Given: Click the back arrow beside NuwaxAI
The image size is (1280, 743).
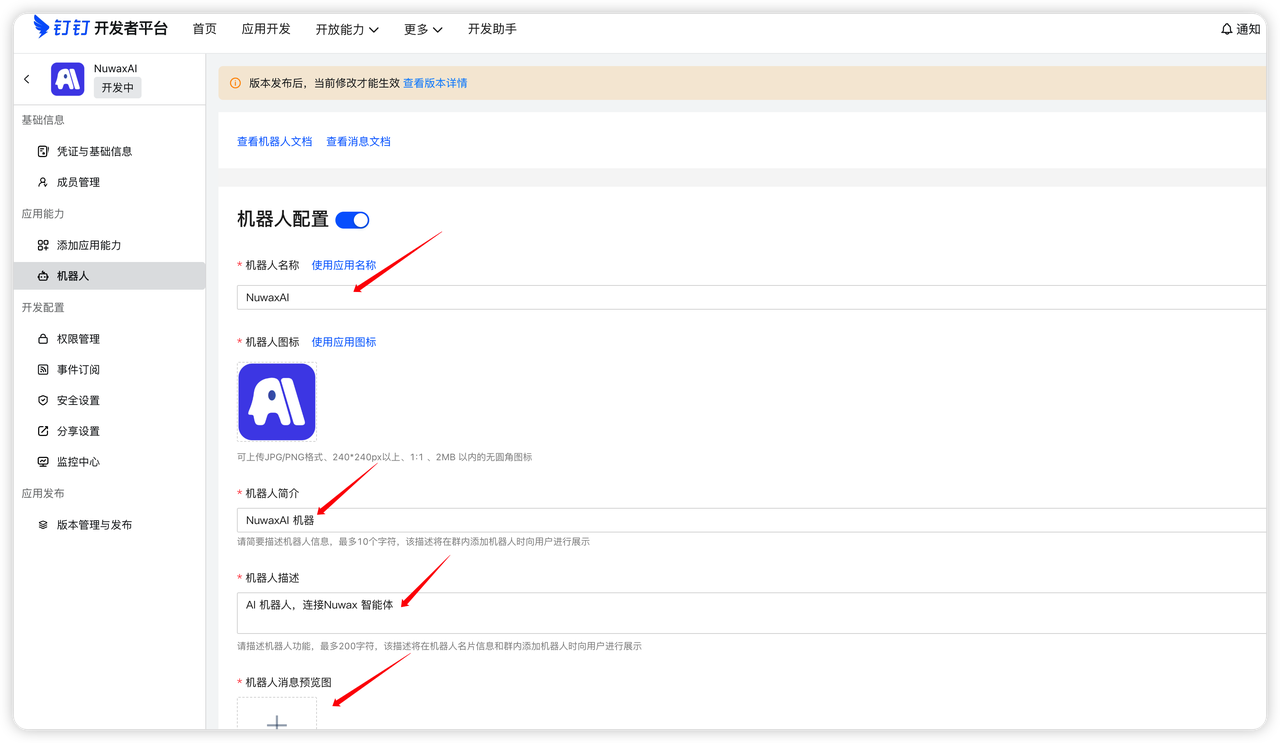Looking at the screenshot, I should click(27, 79).
